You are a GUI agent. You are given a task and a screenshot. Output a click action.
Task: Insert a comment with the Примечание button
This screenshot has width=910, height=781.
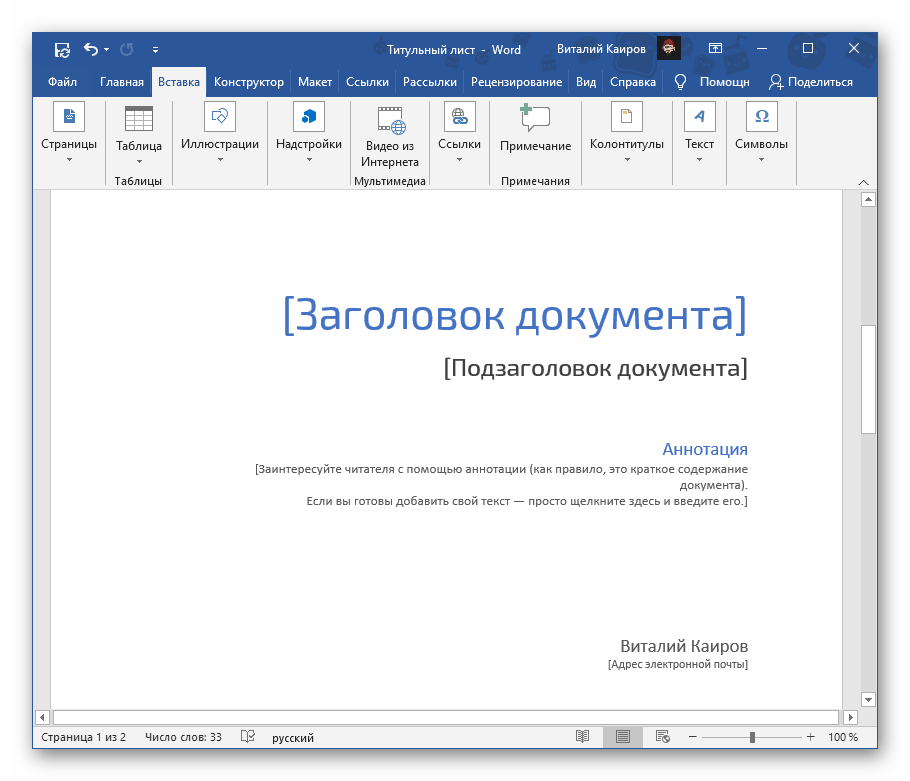[x=535, y=131]
